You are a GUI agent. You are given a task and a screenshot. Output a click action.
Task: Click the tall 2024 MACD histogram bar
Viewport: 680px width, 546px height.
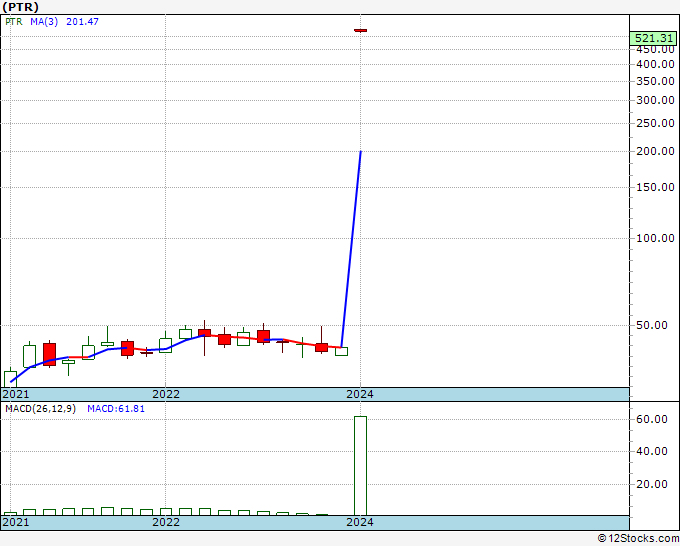pos(360,466)
